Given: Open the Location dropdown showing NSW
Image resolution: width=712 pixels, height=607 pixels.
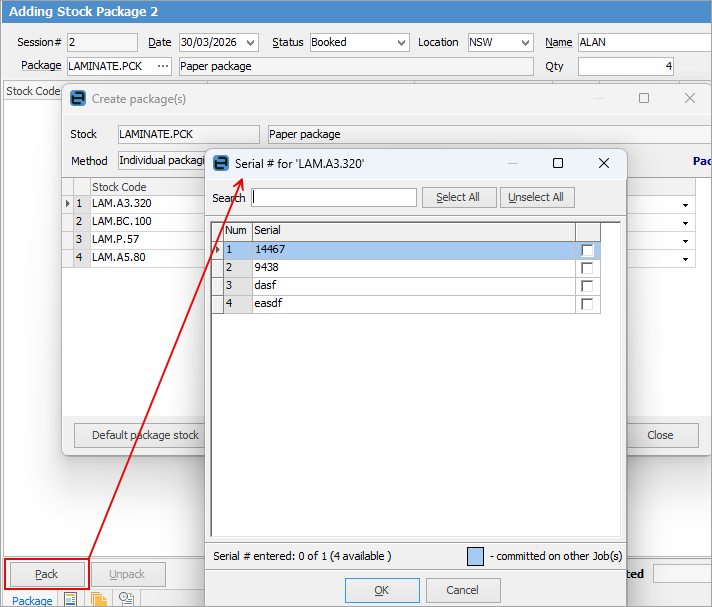Looking at the screenshot, I should (x=525, y=43).
